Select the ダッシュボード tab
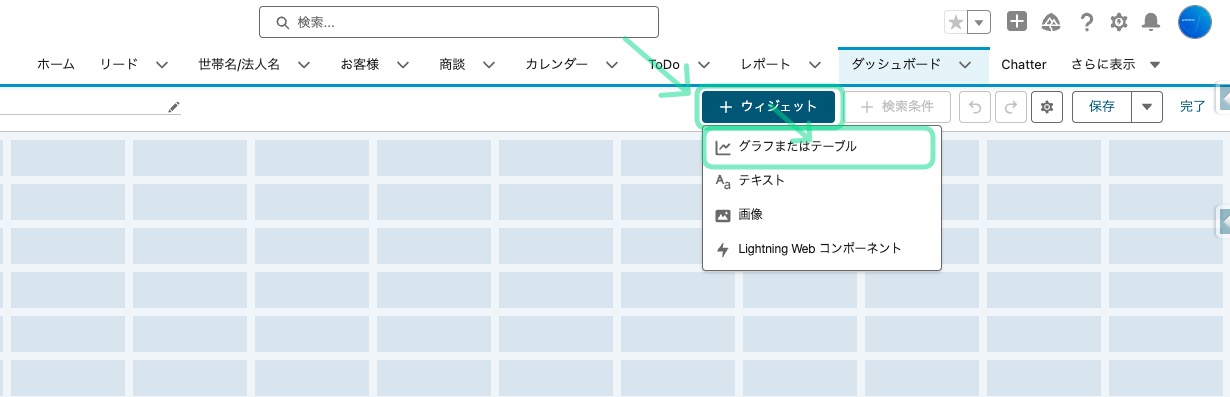This screenshot has height=397, width=1230. [x=896, y=64]
